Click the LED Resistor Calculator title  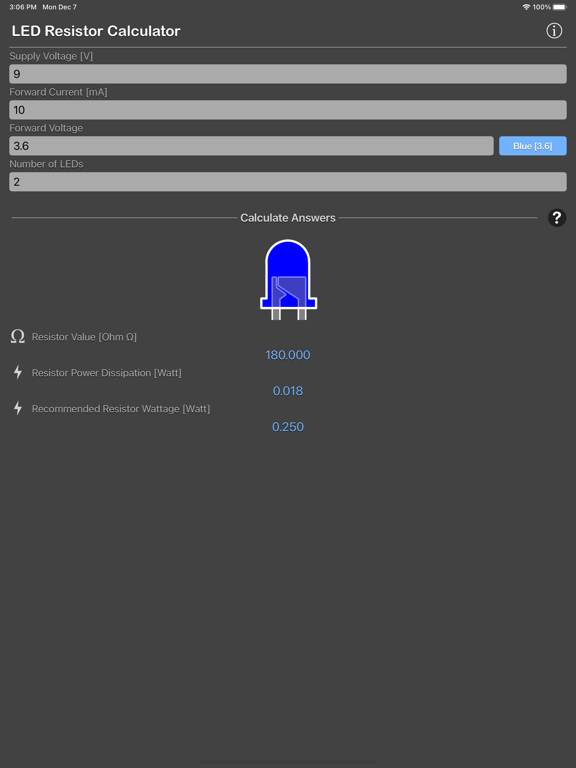[x=96, y=31]
